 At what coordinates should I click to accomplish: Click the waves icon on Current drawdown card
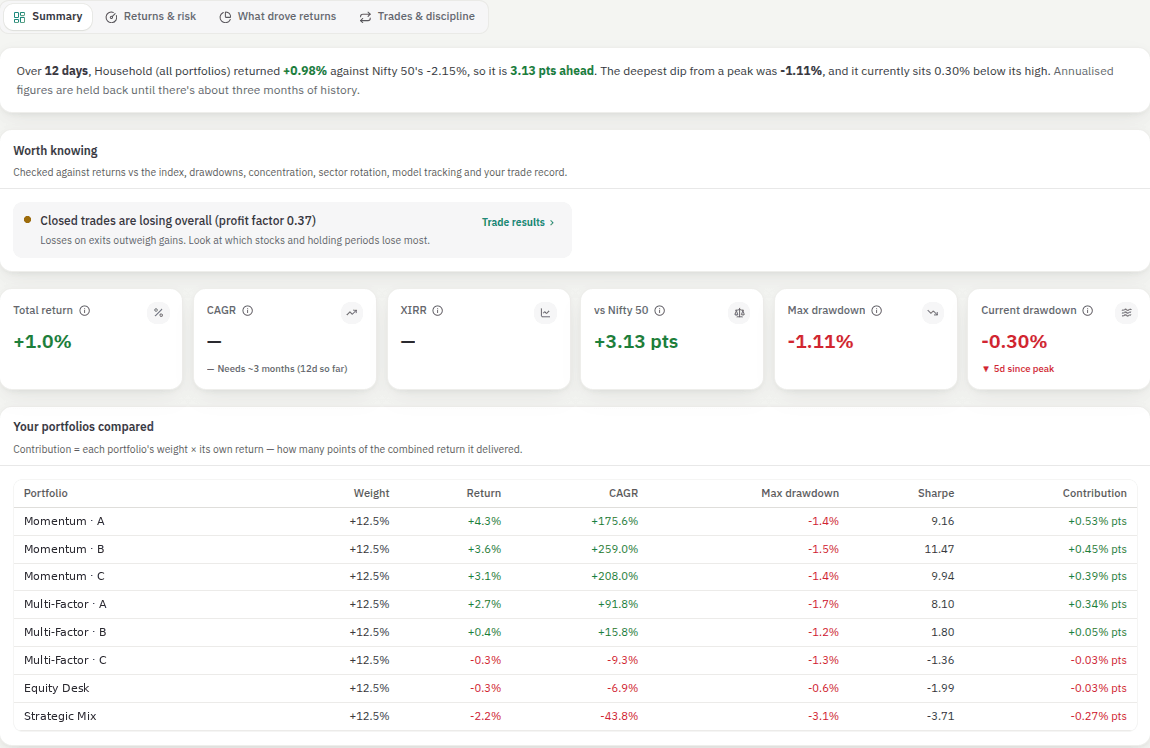[1127, 313]
